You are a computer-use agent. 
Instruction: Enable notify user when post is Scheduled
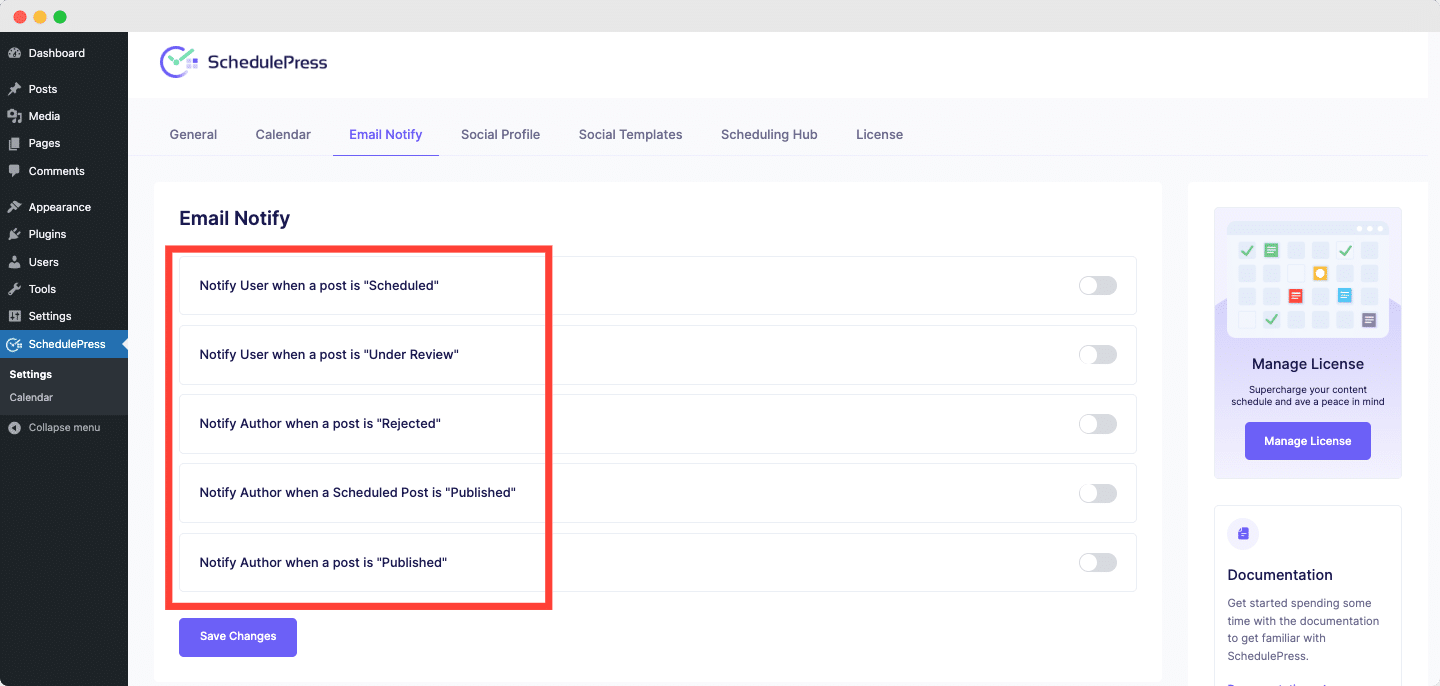[1097, 285]
